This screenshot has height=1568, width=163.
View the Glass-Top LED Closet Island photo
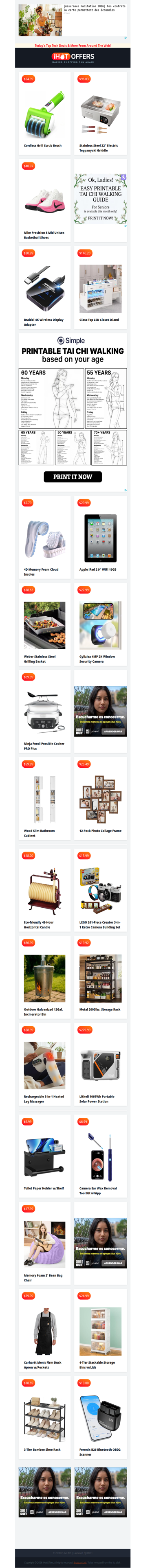pyautogui.click(x=100, y=289)
